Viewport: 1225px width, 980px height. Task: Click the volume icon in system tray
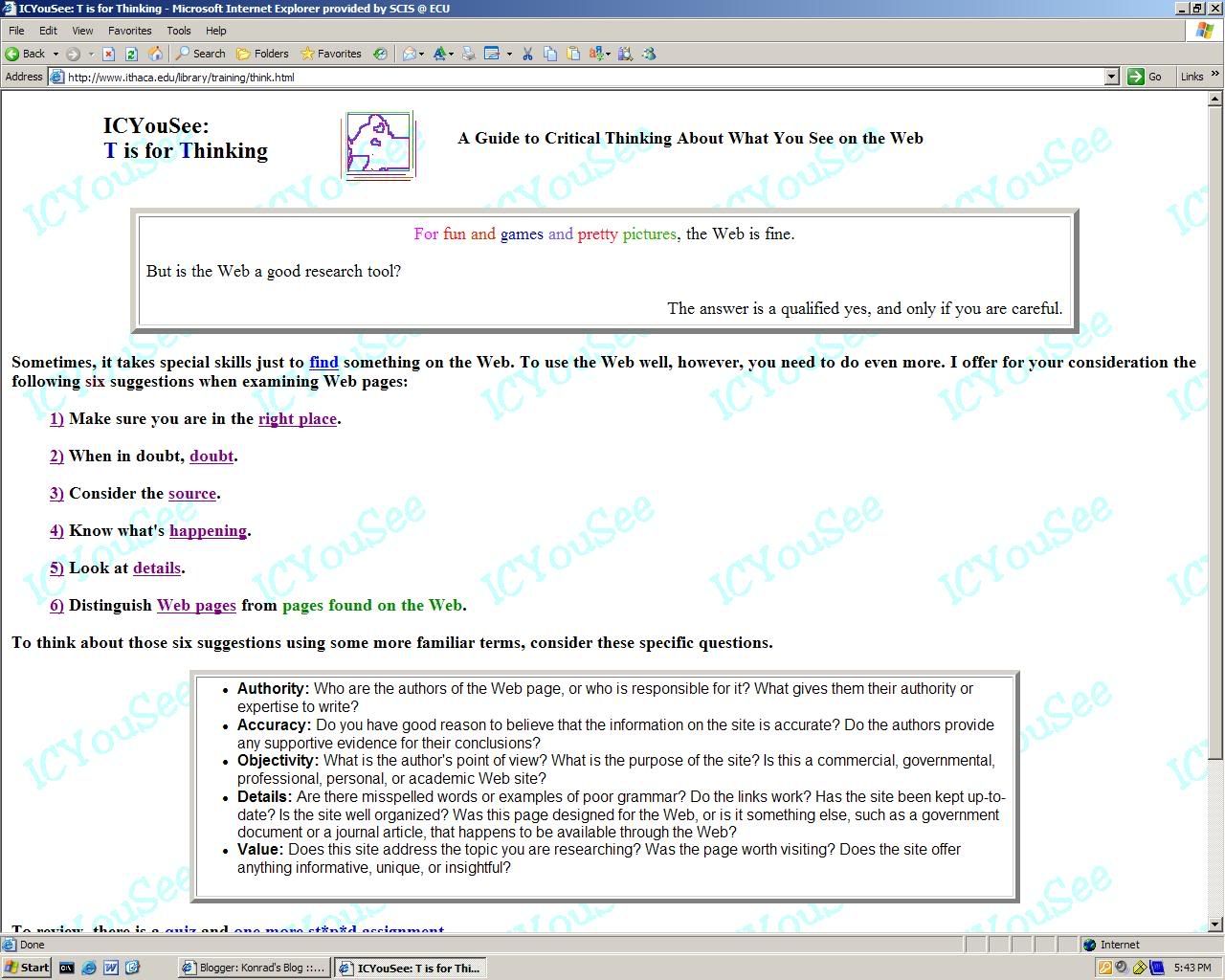[1122, 968]
